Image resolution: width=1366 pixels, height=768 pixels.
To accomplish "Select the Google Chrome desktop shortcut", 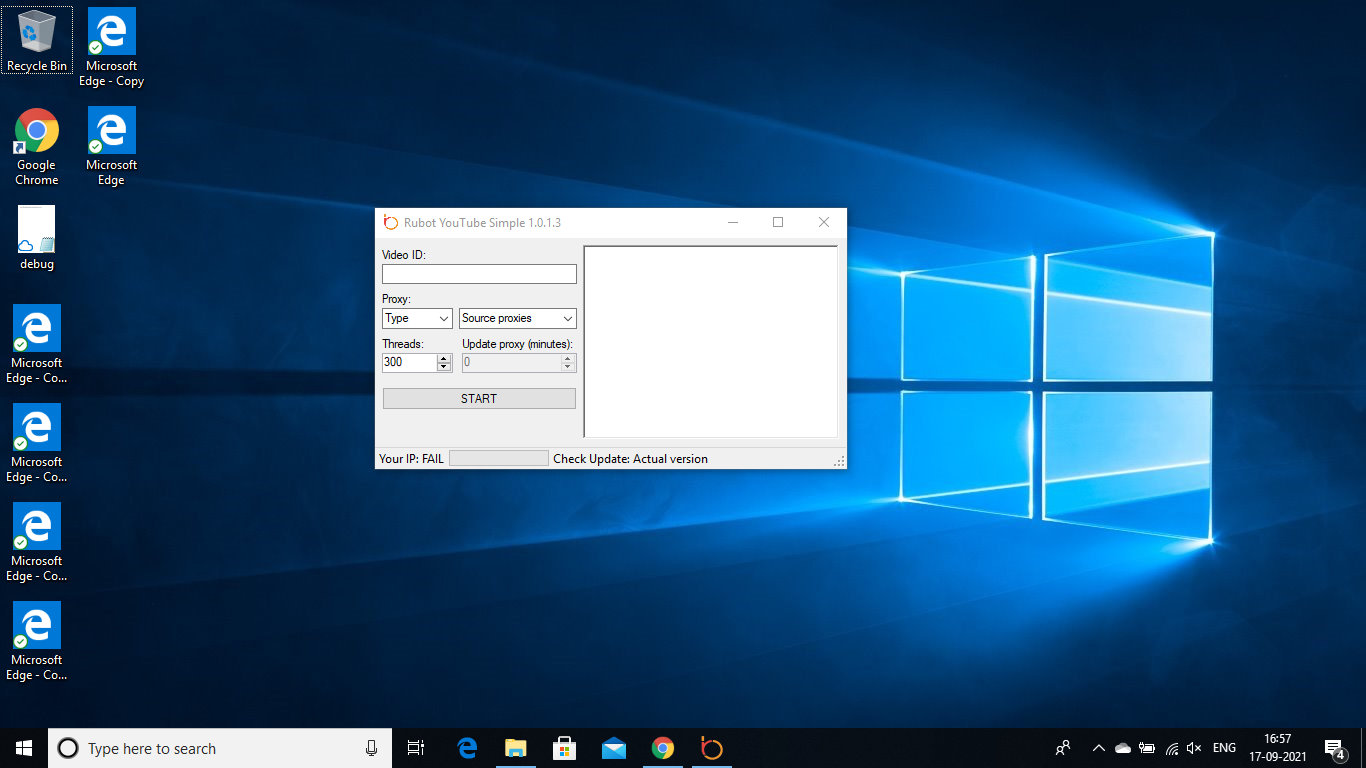I will click(37, 146).
